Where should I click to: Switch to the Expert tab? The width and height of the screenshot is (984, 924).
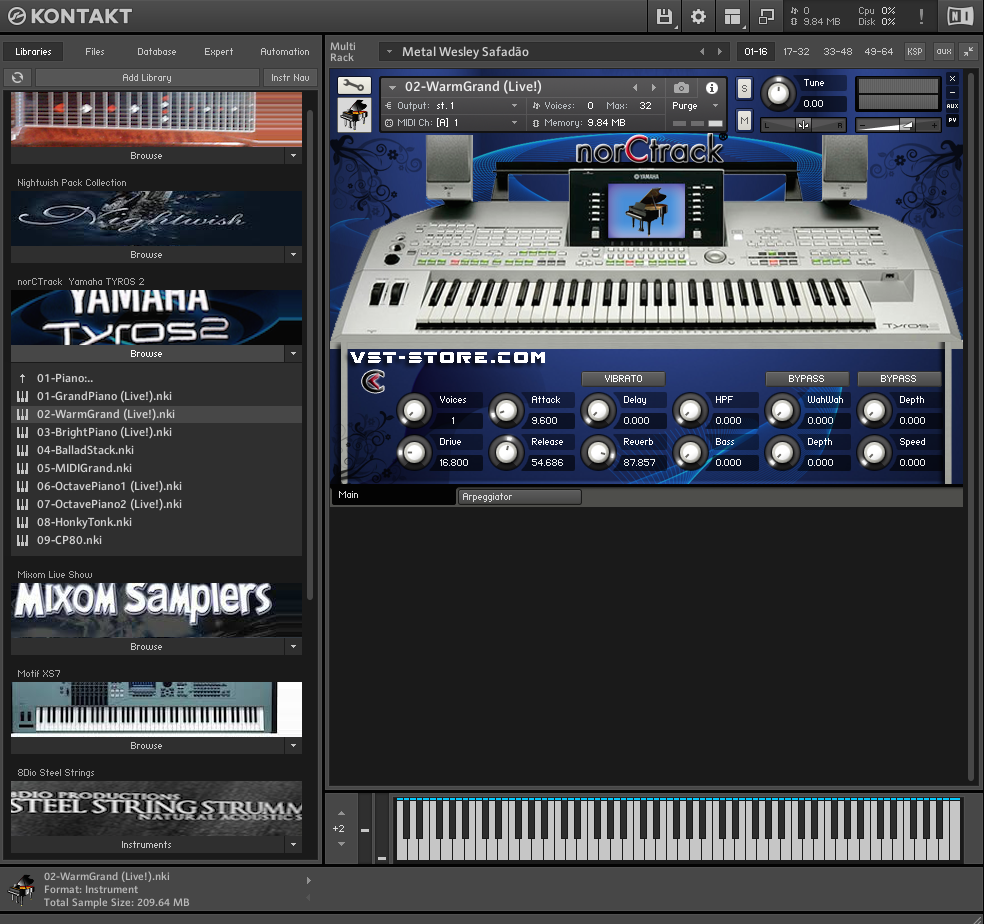click(x=218, y=51)
